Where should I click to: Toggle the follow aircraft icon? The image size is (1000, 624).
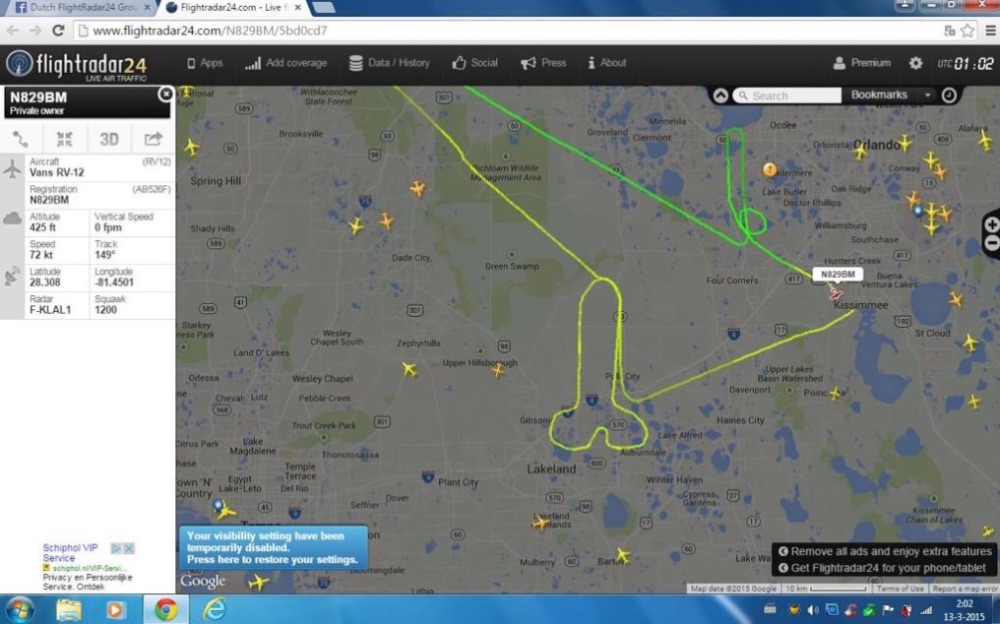64,139
